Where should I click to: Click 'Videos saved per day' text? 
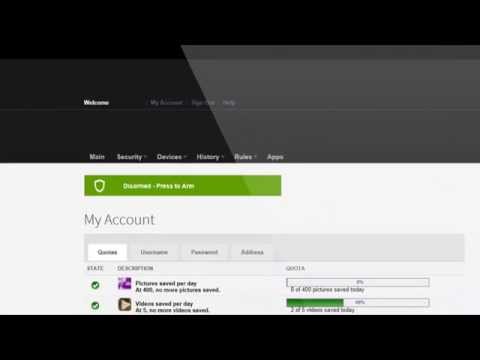[x=164, y=304]
